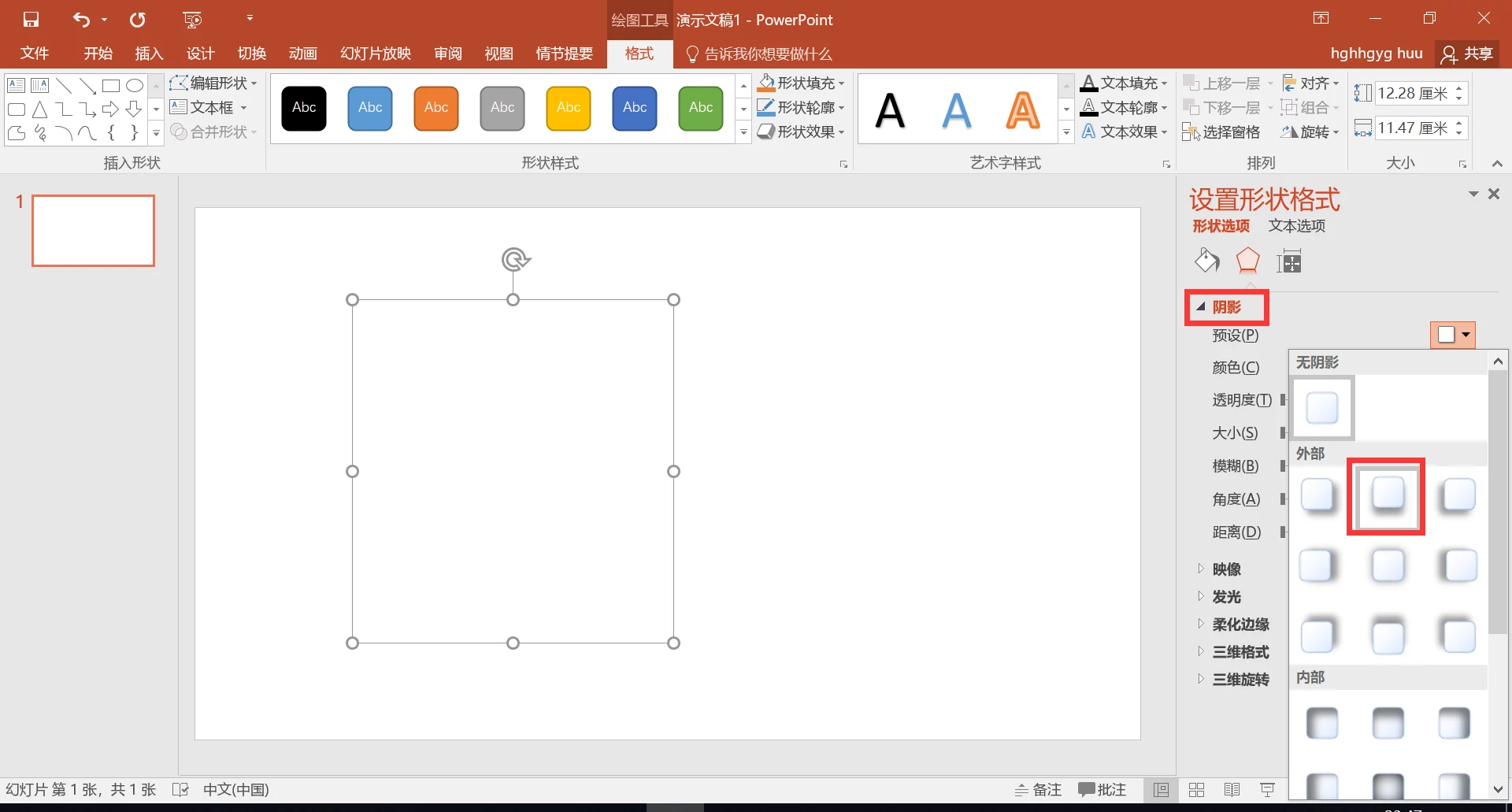This screenshot has height=812, width=1512.
Task: Collapse the ribbon with arrow
Action: point(1497,163)
